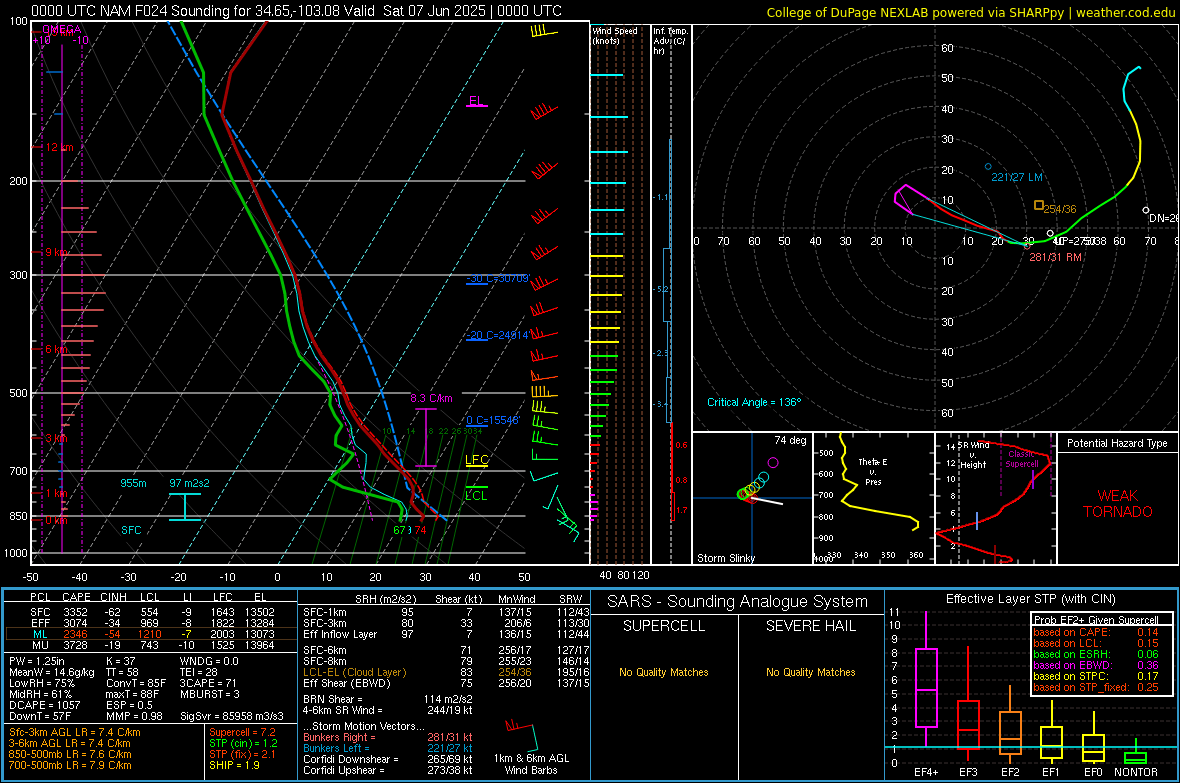Click the BRN Shear value line
This screenshot has height=783, width=1180.
[388, 699]
